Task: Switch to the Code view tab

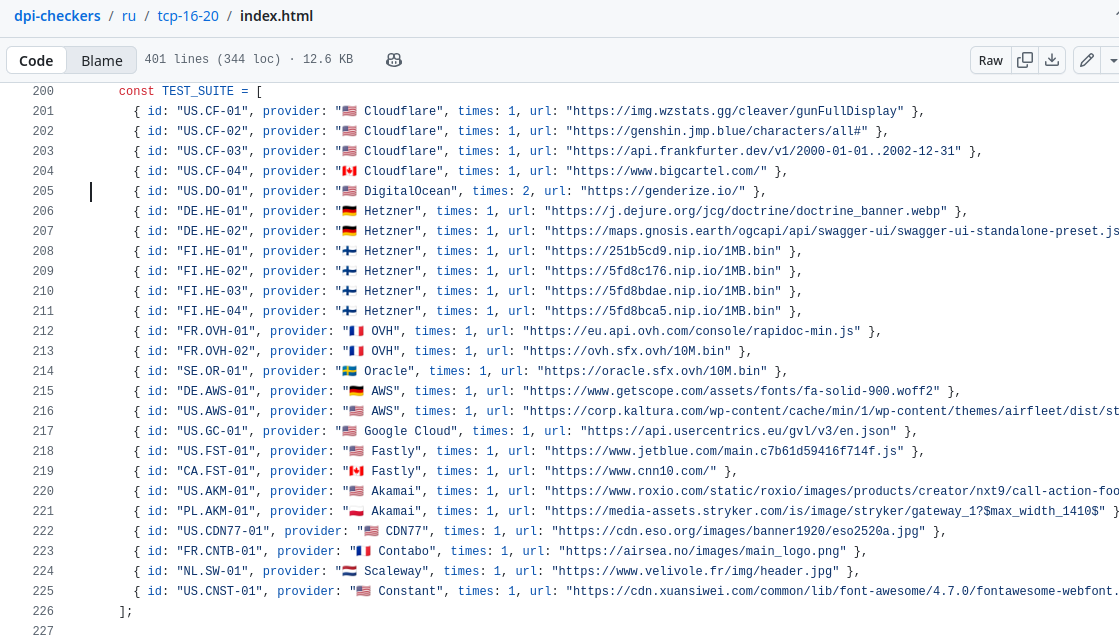Action: tap(36, 60)
